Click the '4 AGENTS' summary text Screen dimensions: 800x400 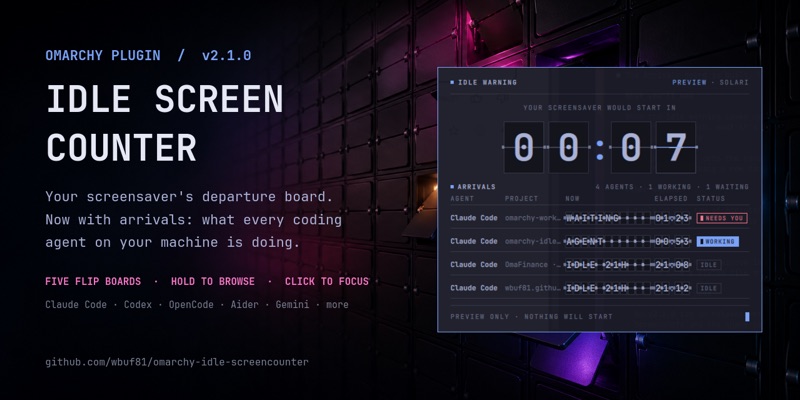pos(614,187)
